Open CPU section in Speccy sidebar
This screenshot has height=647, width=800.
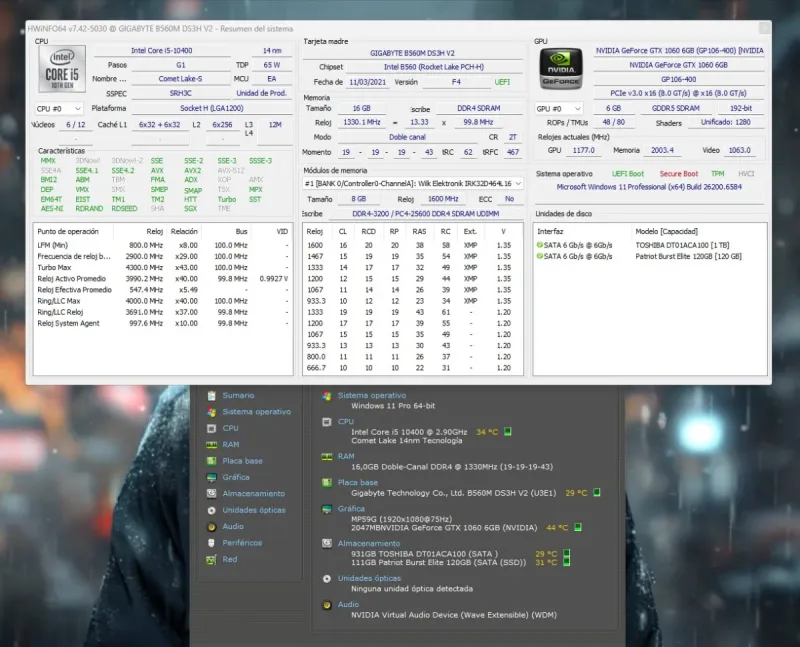pos(230,428)
